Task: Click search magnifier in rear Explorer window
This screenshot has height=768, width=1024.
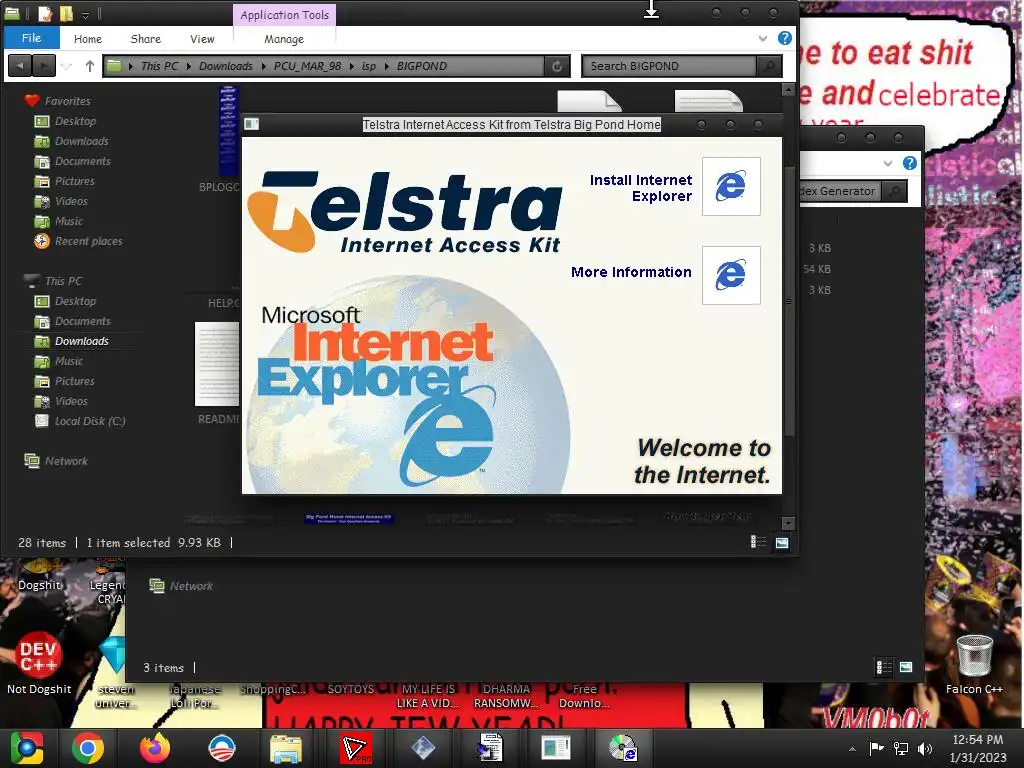Action: point(895,191)
